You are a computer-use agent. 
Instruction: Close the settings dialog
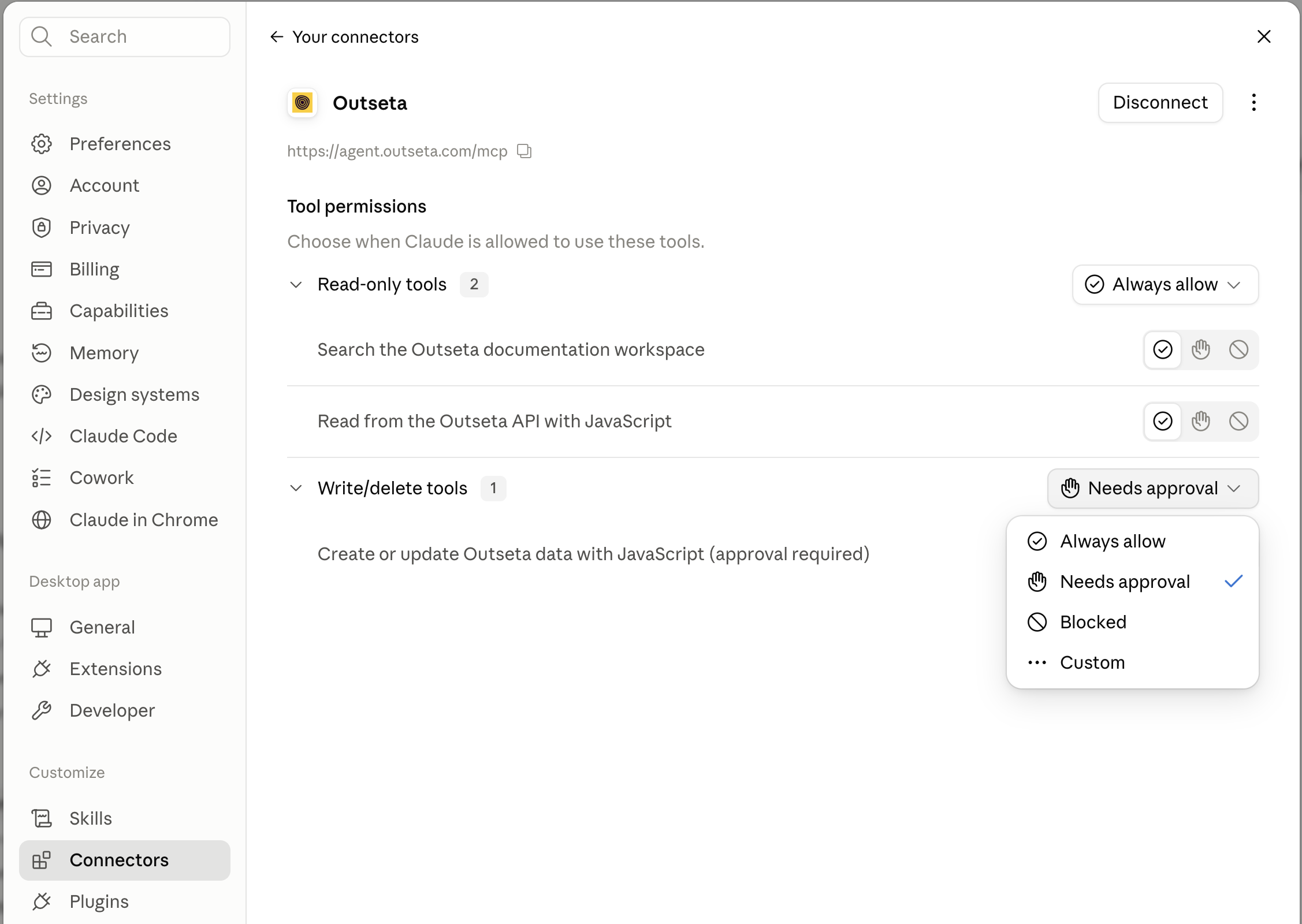[1264, 36]
